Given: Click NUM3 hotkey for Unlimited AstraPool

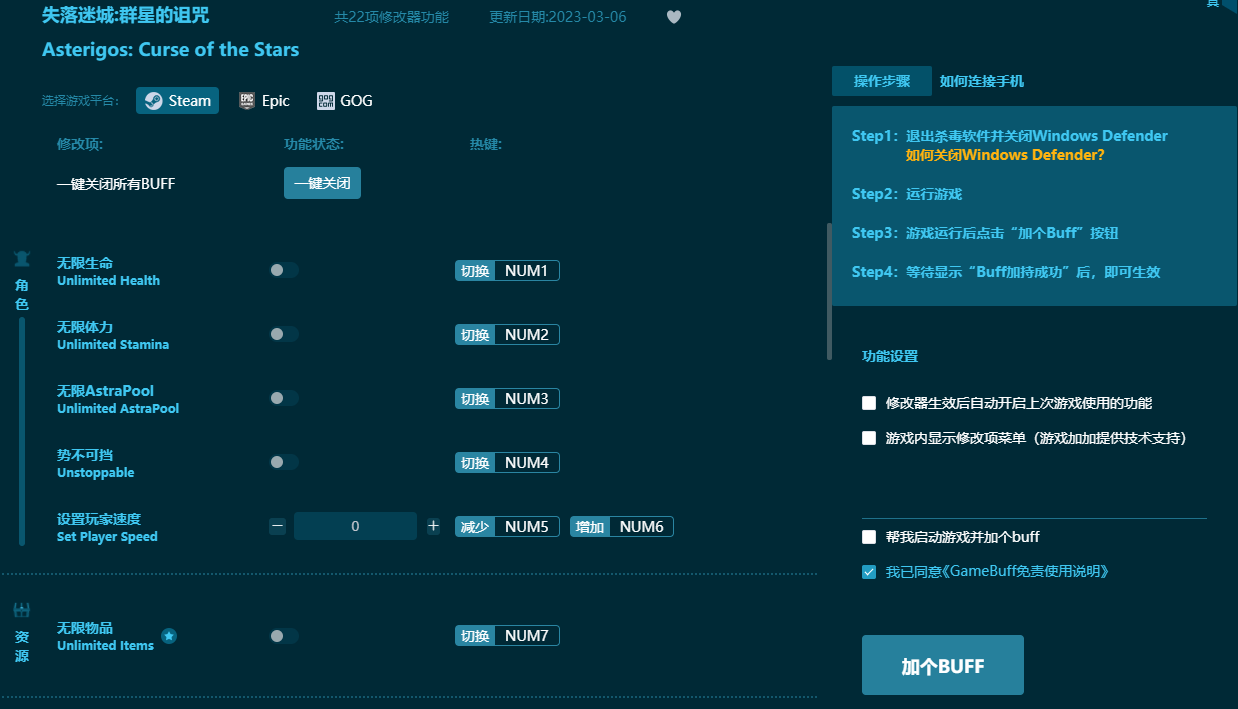Looking at the screenshot, I should coord(527,399).
